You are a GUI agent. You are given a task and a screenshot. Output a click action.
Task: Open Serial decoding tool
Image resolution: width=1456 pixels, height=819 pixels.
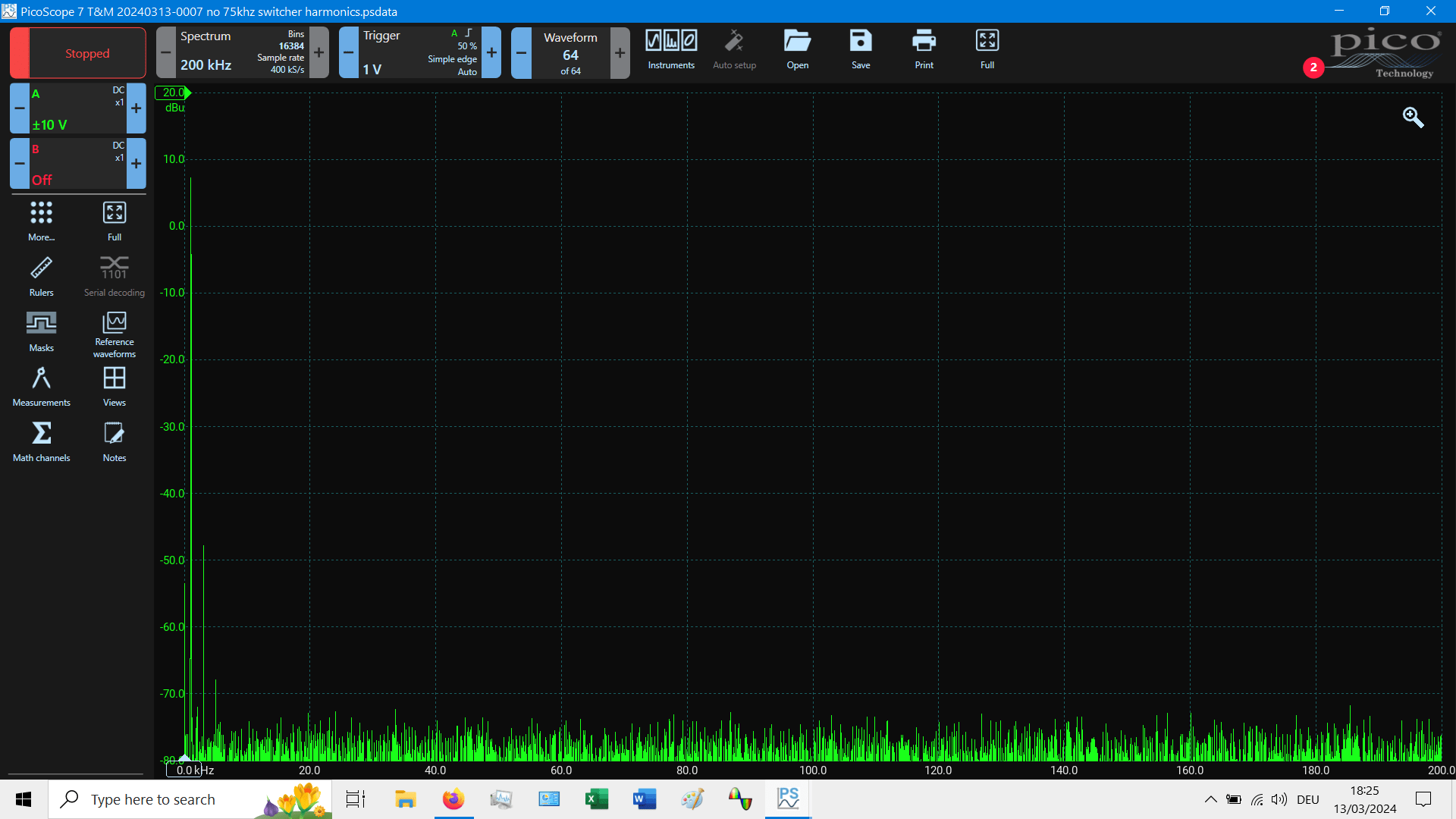[115, 276]
